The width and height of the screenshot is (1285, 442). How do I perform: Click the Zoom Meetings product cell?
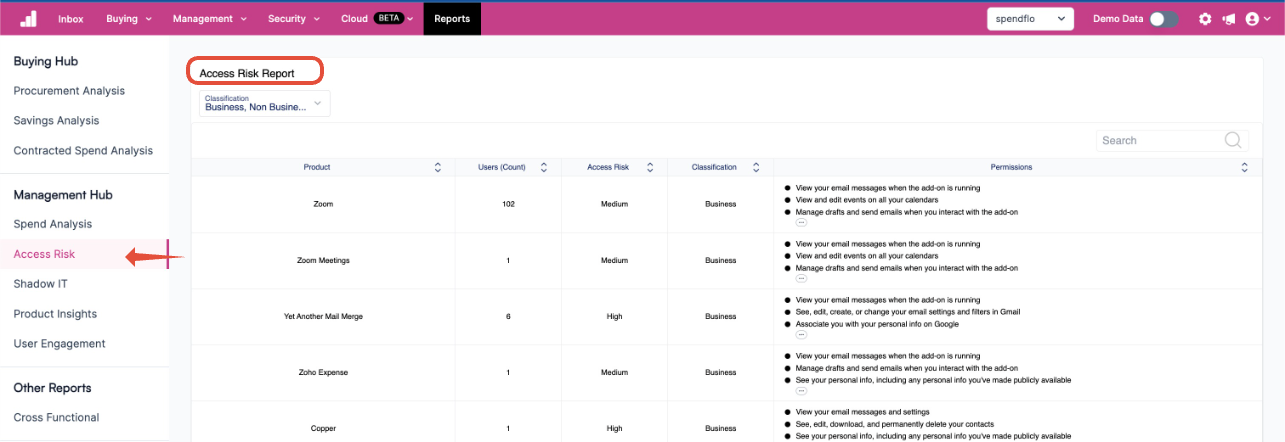pyautogui.click(x=323, y=260)
